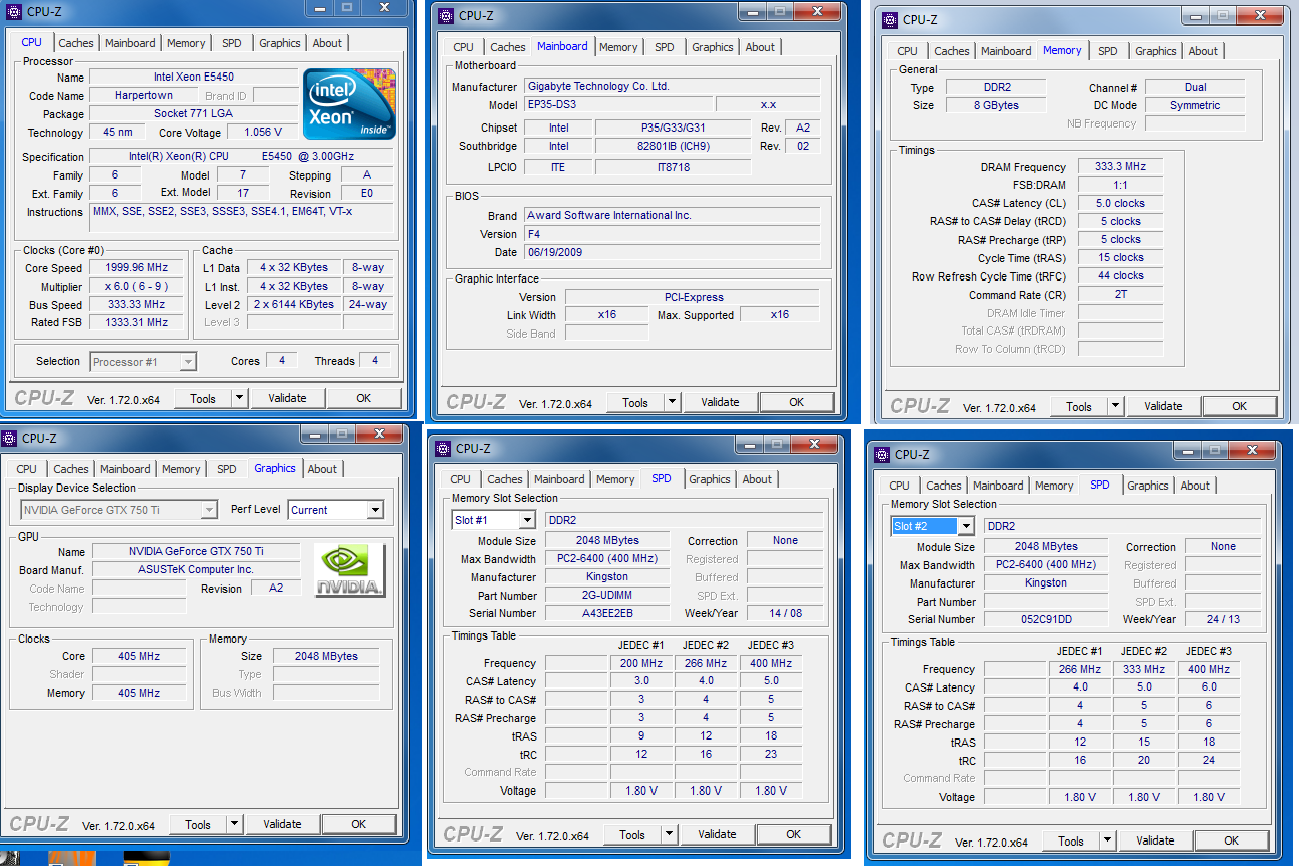The image size is (1304, 866).
Task: Select the Memory tab in the Mainboard window
Action: (618, 47)
